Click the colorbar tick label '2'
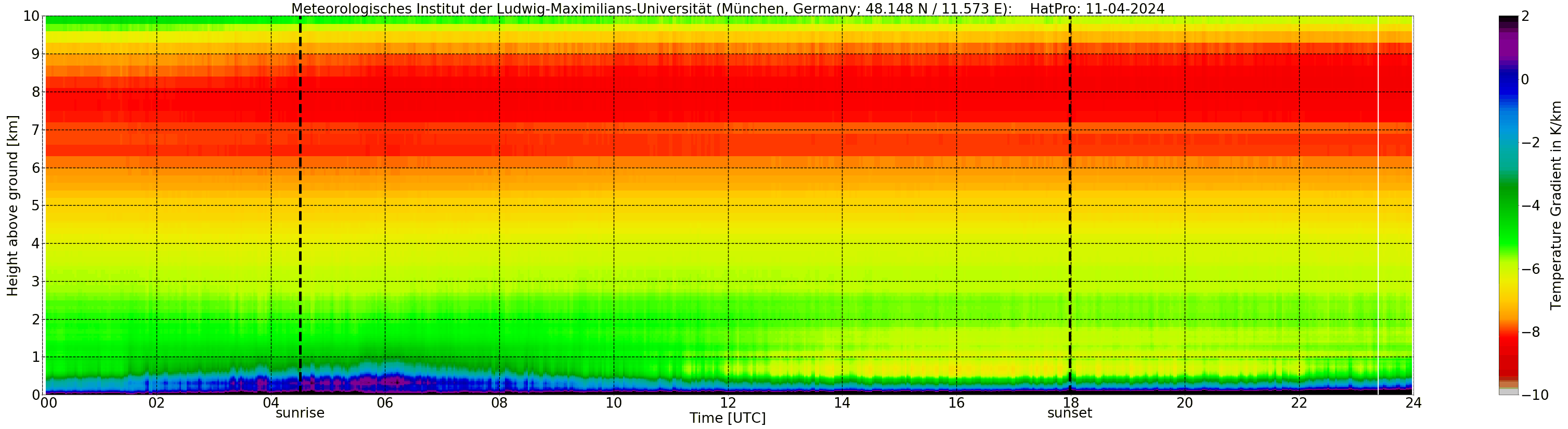1568x429 pixels. point(1525,17)
